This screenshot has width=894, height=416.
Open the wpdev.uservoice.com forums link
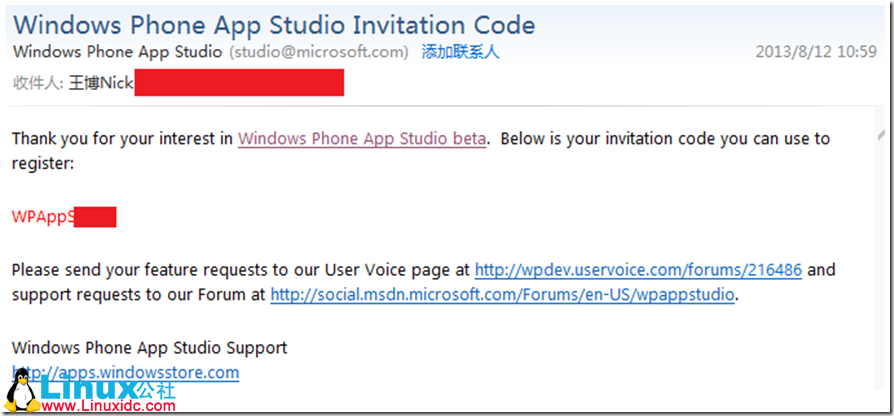pyautogui.click(x=638, y=270)
